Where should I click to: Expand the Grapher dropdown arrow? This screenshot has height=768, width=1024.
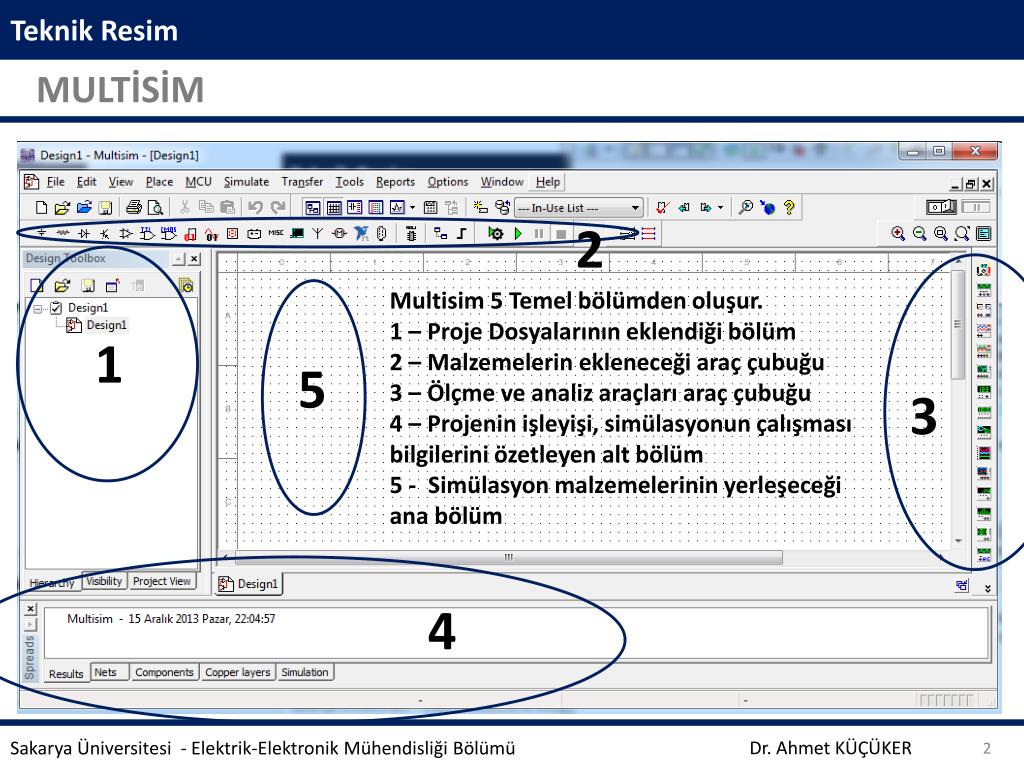pyautogui.click(x=412, y=208)
